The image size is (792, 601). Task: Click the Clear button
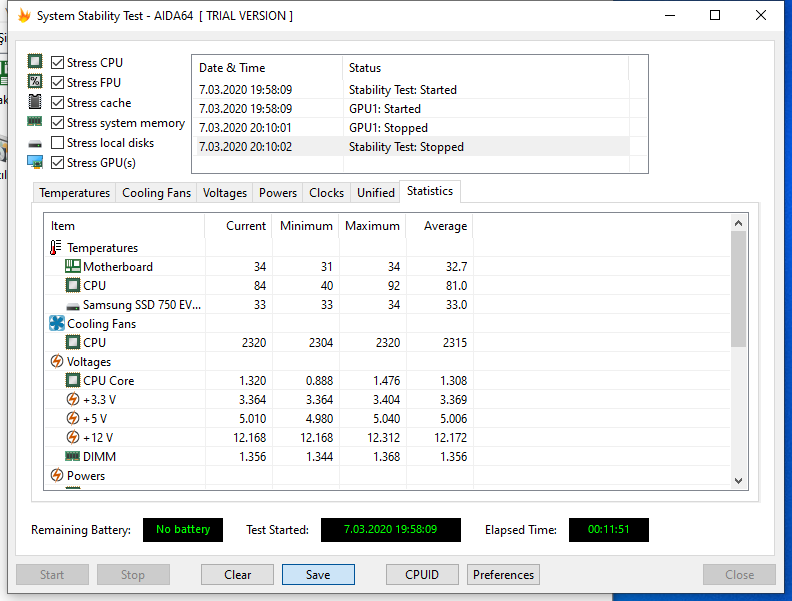click(x=237, y=575)
